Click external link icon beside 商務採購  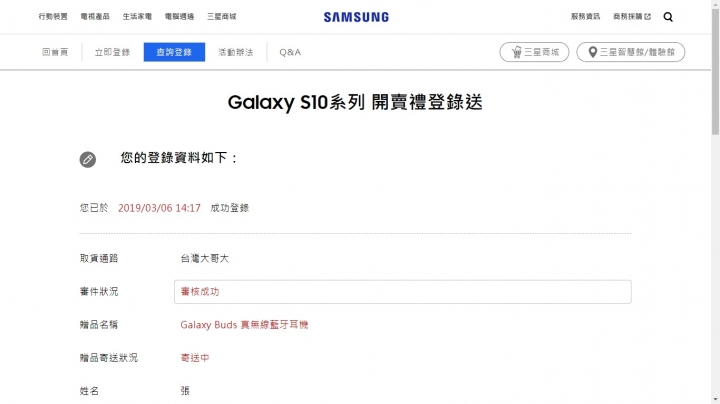tap(647, 17)
